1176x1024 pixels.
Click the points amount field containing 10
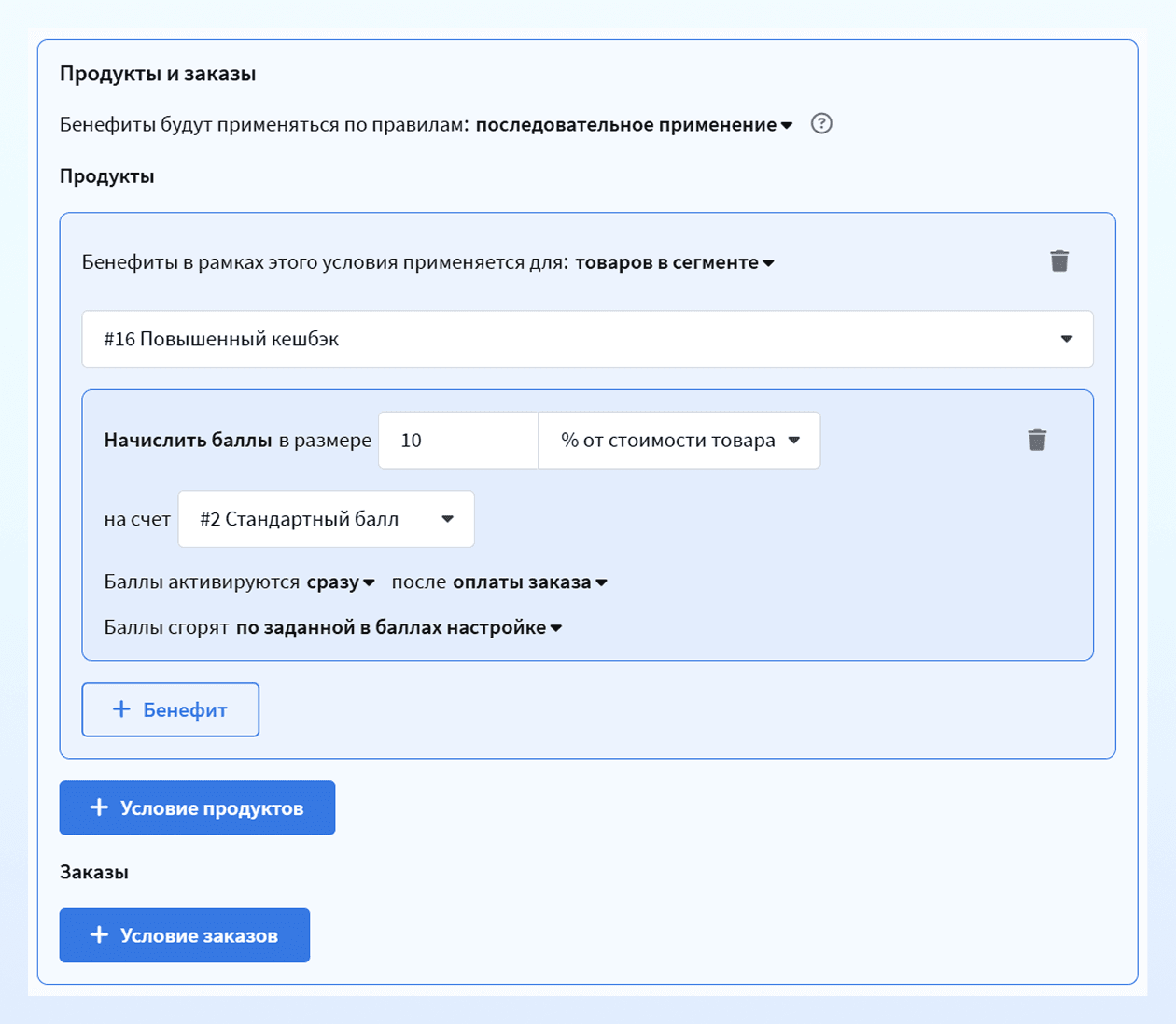pyautogui.click(x=458, y=440)
